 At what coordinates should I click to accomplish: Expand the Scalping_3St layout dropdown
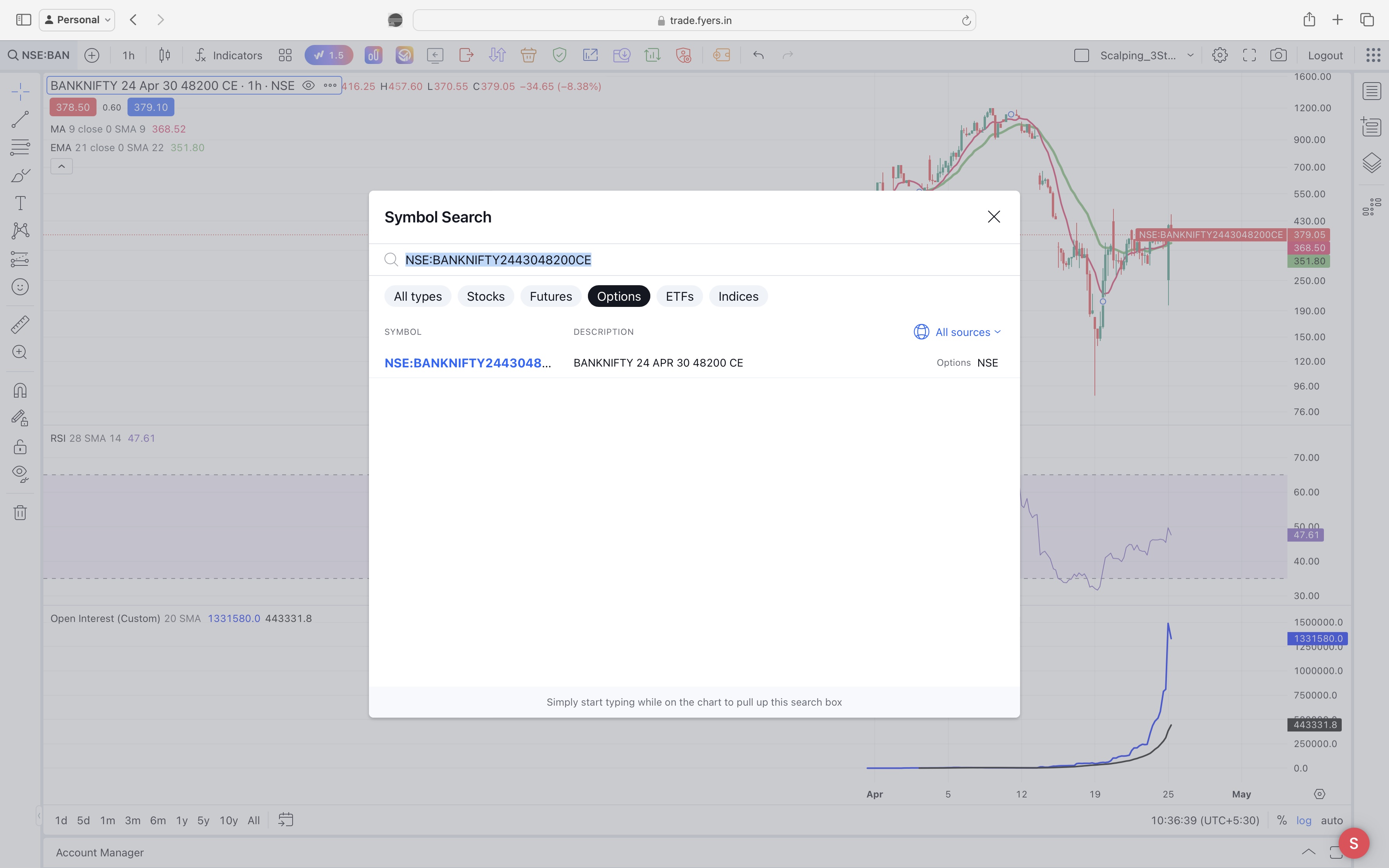tap(1190, 55)
